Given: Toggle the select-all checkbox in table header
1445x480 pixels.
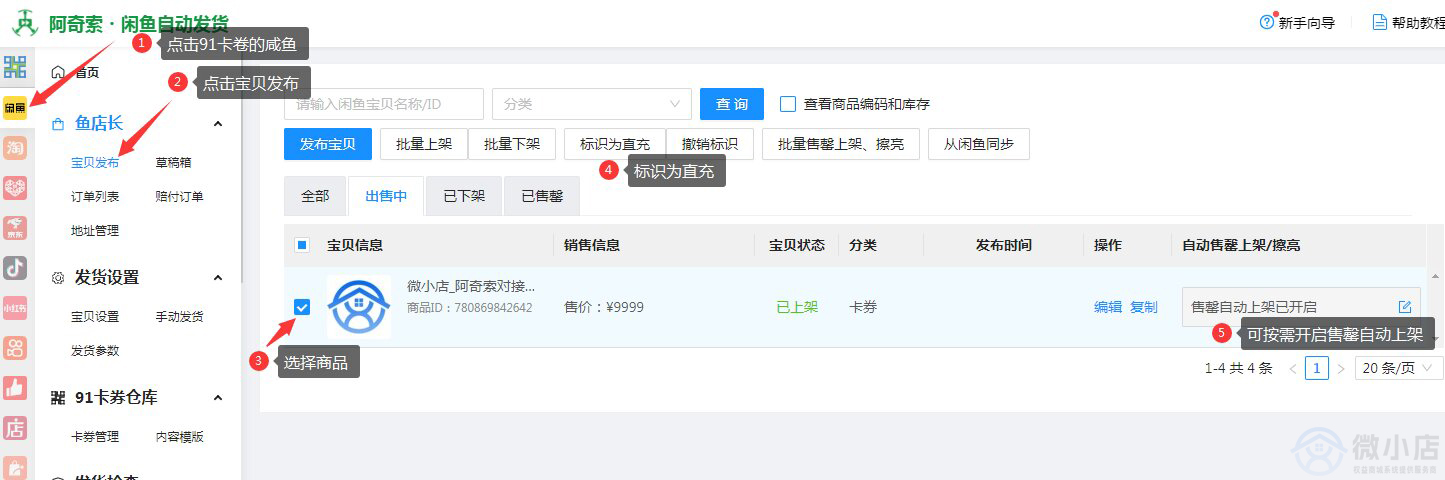Looking at the screenshot, I should [302, 245].
